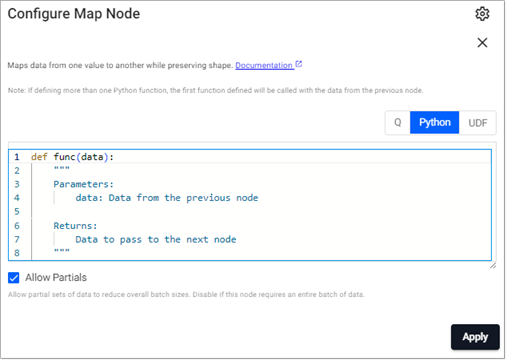Click the Apply button

[x=475, y=337]
